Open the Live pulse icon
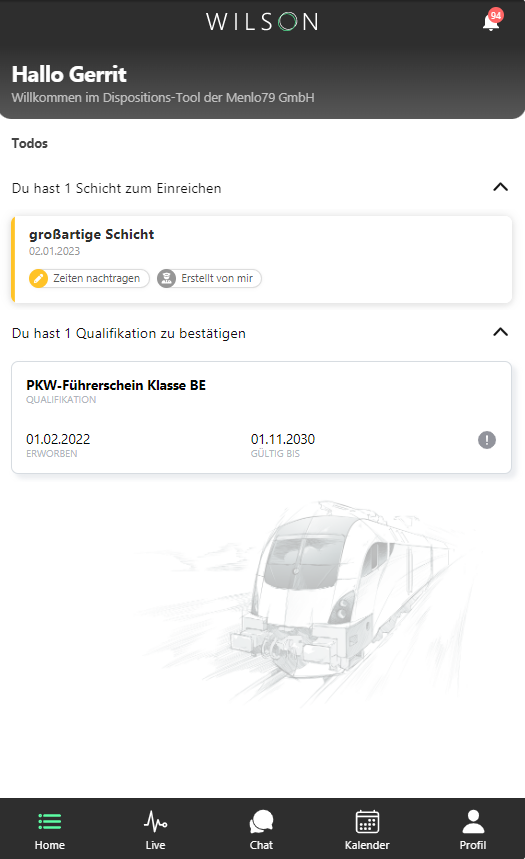The image size is (525, 859). pyautogui.click(x=156, y=821)
